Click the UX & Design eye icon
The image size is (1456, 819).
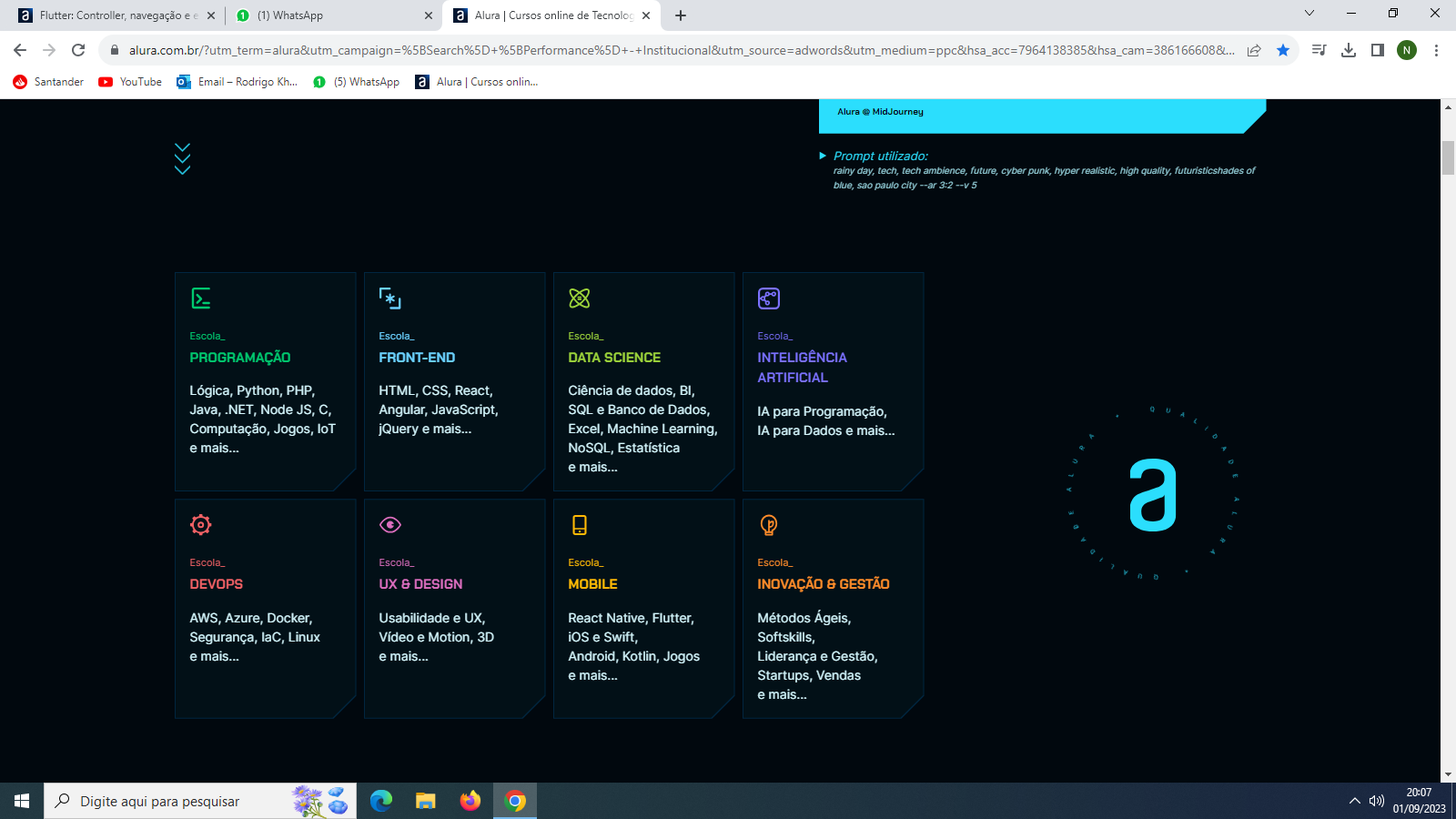[390, 525]
